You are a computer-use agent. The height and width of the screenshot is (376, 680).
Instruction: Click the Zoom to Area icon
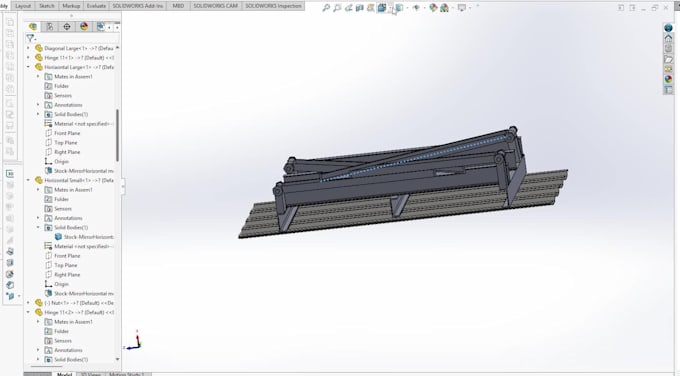pos(337,8)
